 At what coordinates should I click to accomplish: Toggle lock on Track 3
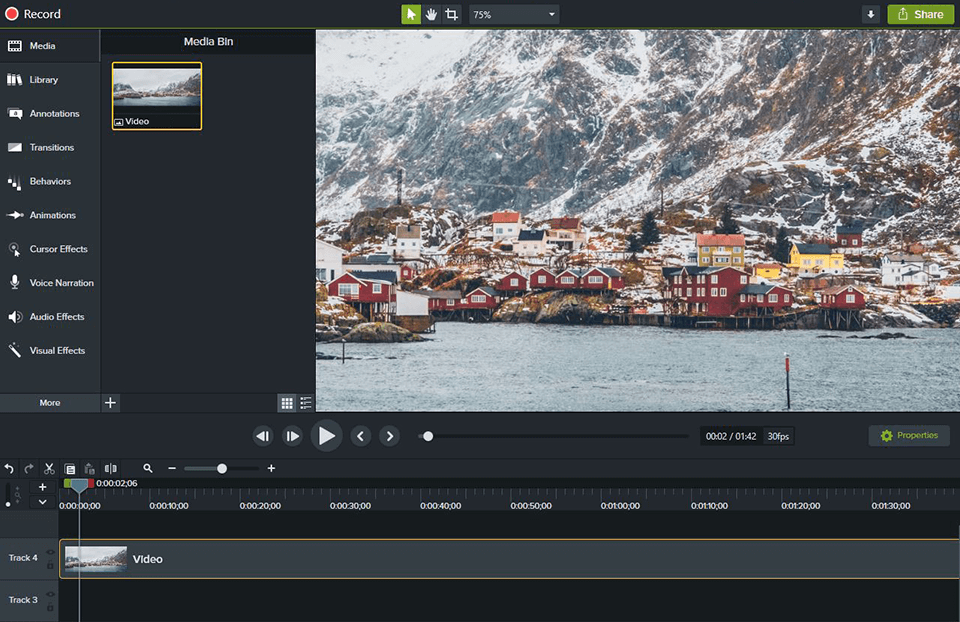point(50,607)
